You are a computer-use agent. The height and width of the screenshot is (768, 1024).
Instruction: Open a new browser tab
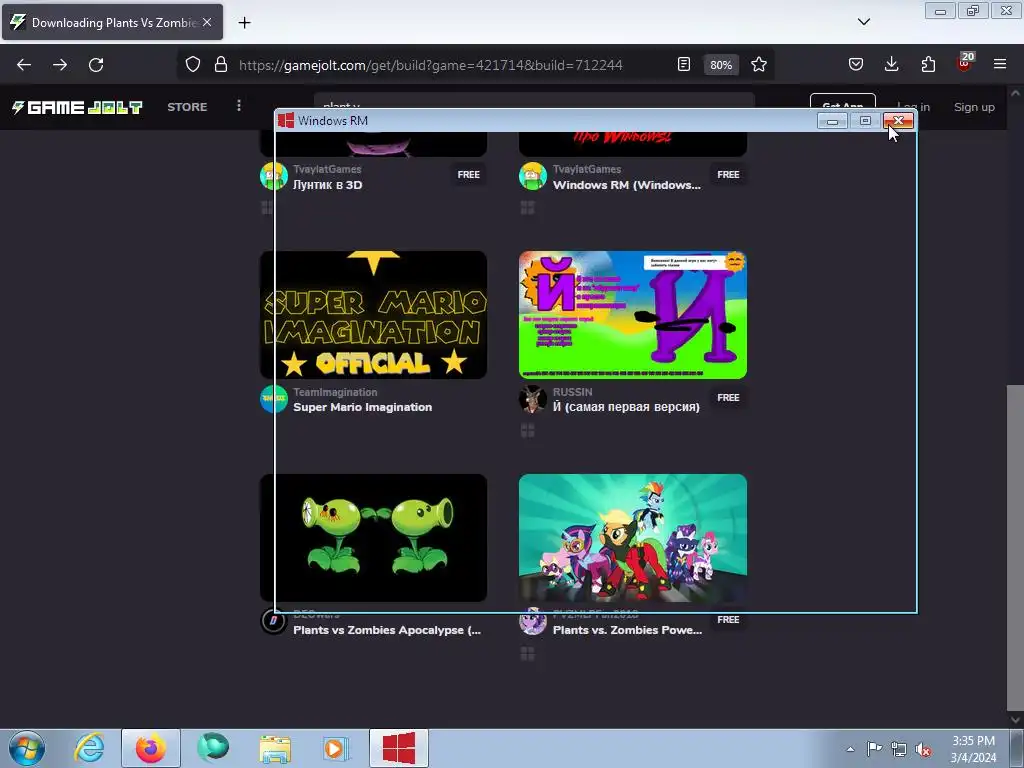[244, 23]
